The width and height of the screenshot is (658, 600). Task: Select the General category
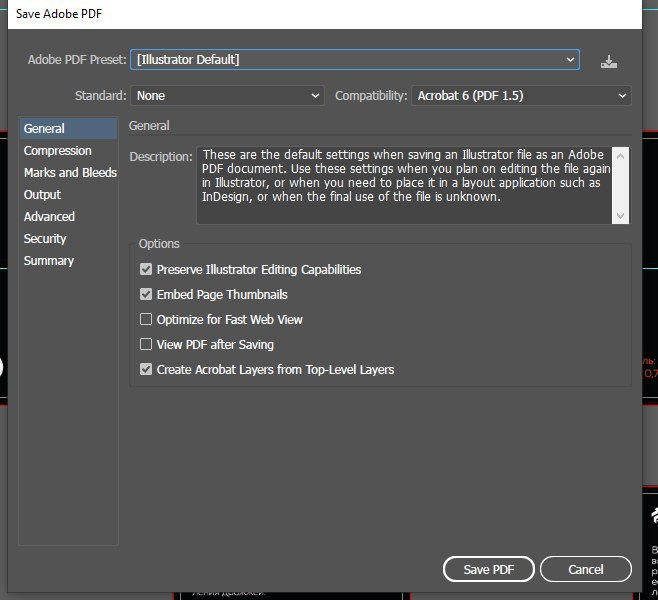click(68, 128)
